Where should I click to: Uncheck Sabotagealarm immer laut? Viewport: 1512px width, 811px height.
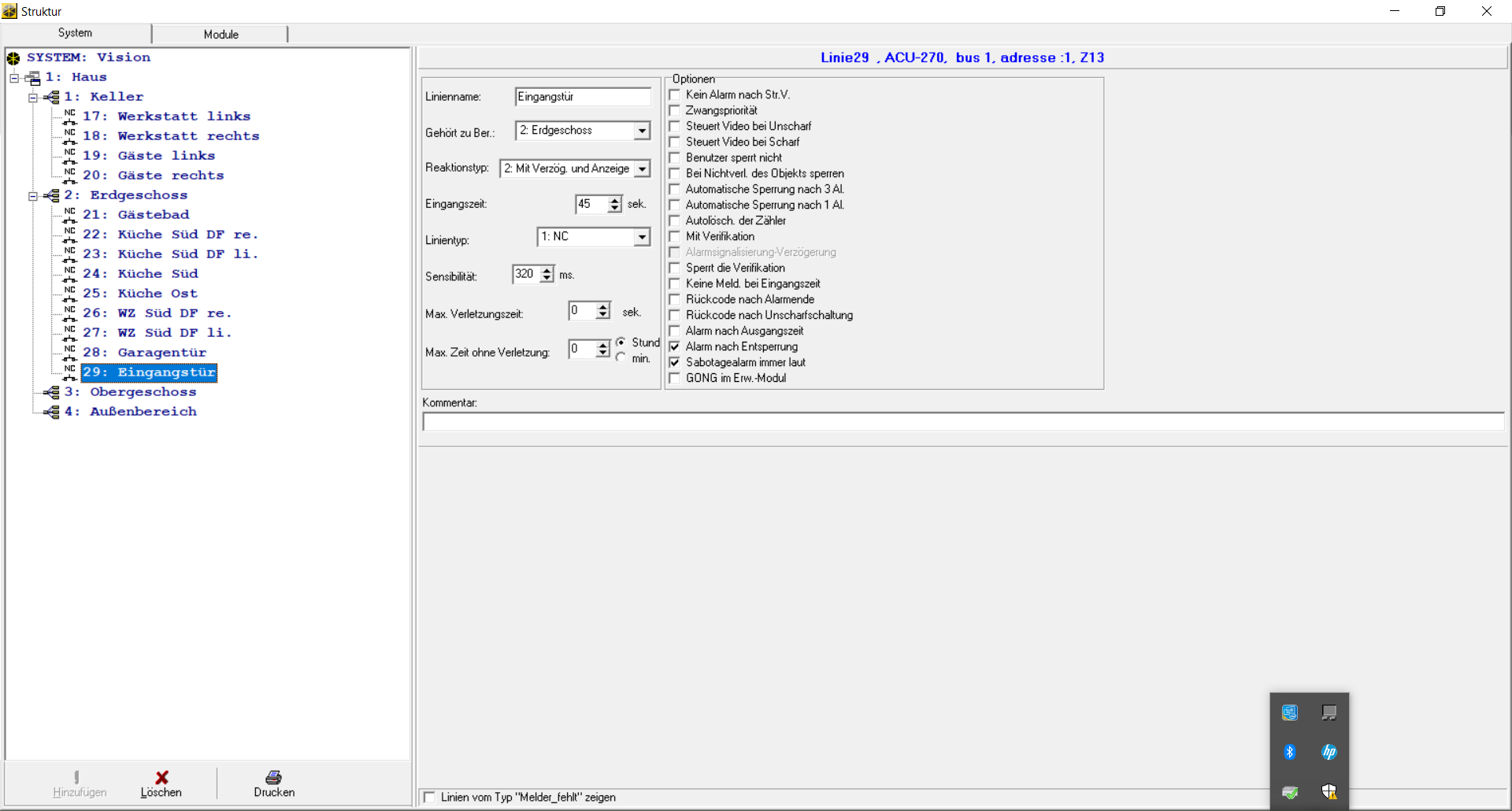coord(675,362)
